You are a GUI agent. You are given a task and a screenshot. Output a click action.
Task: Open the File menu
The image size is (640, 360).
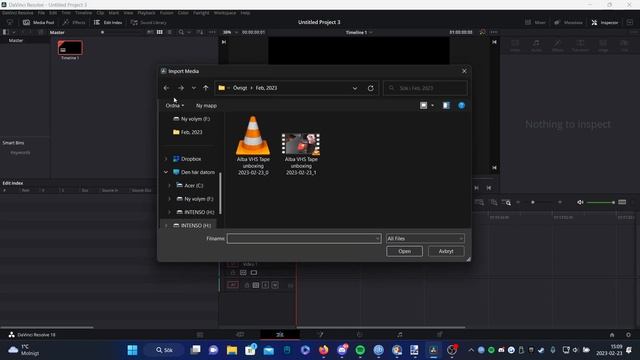(x=41, y=13)
